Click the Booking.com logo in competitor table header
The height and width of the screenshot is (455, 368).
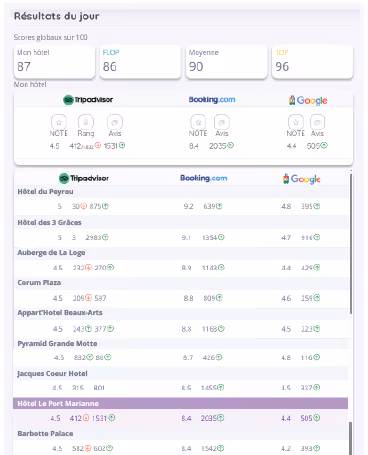tap(204, 178)
